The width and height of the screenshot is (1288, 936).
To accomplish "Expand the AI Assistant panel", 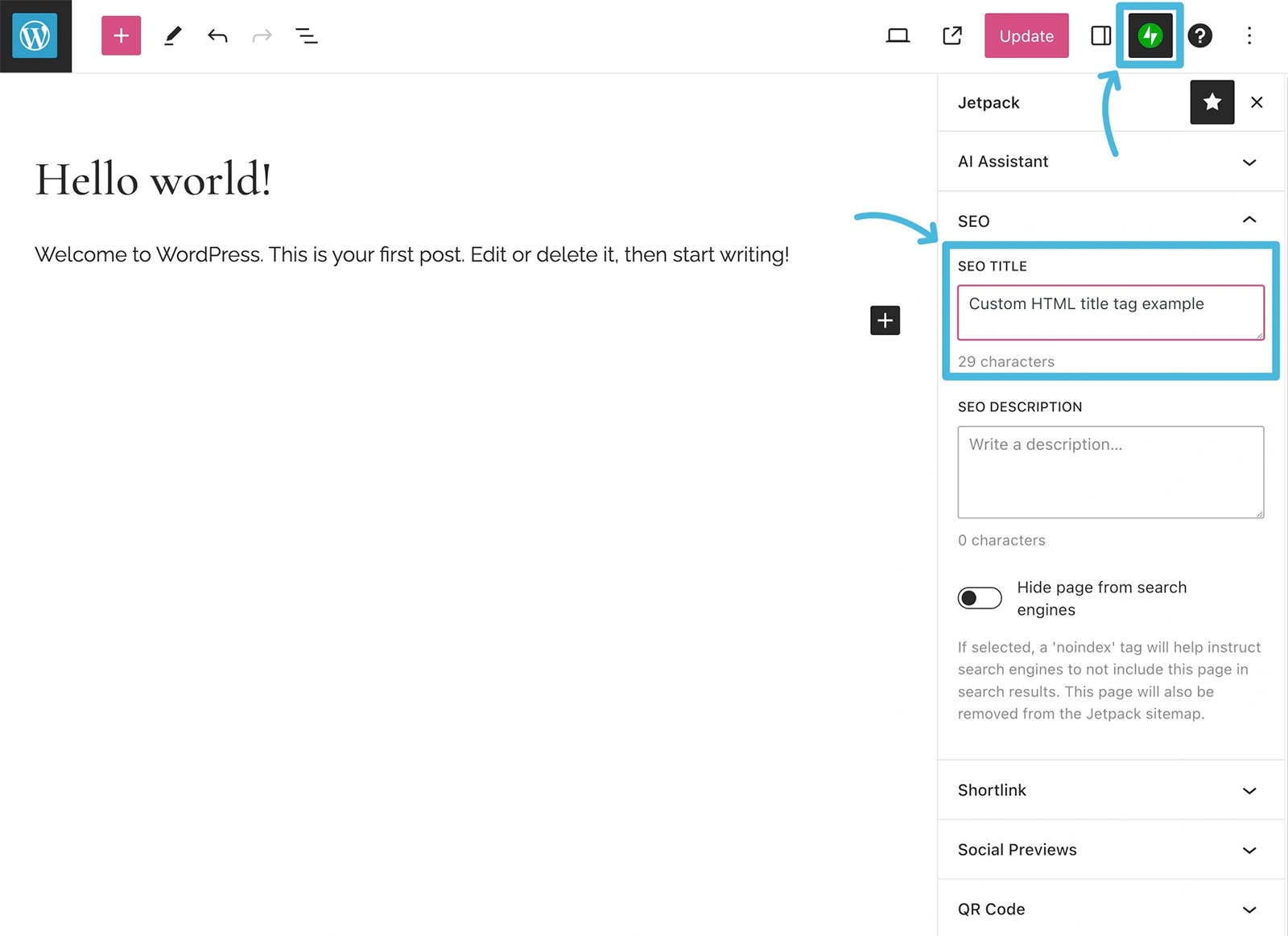I will (1111, 162).
